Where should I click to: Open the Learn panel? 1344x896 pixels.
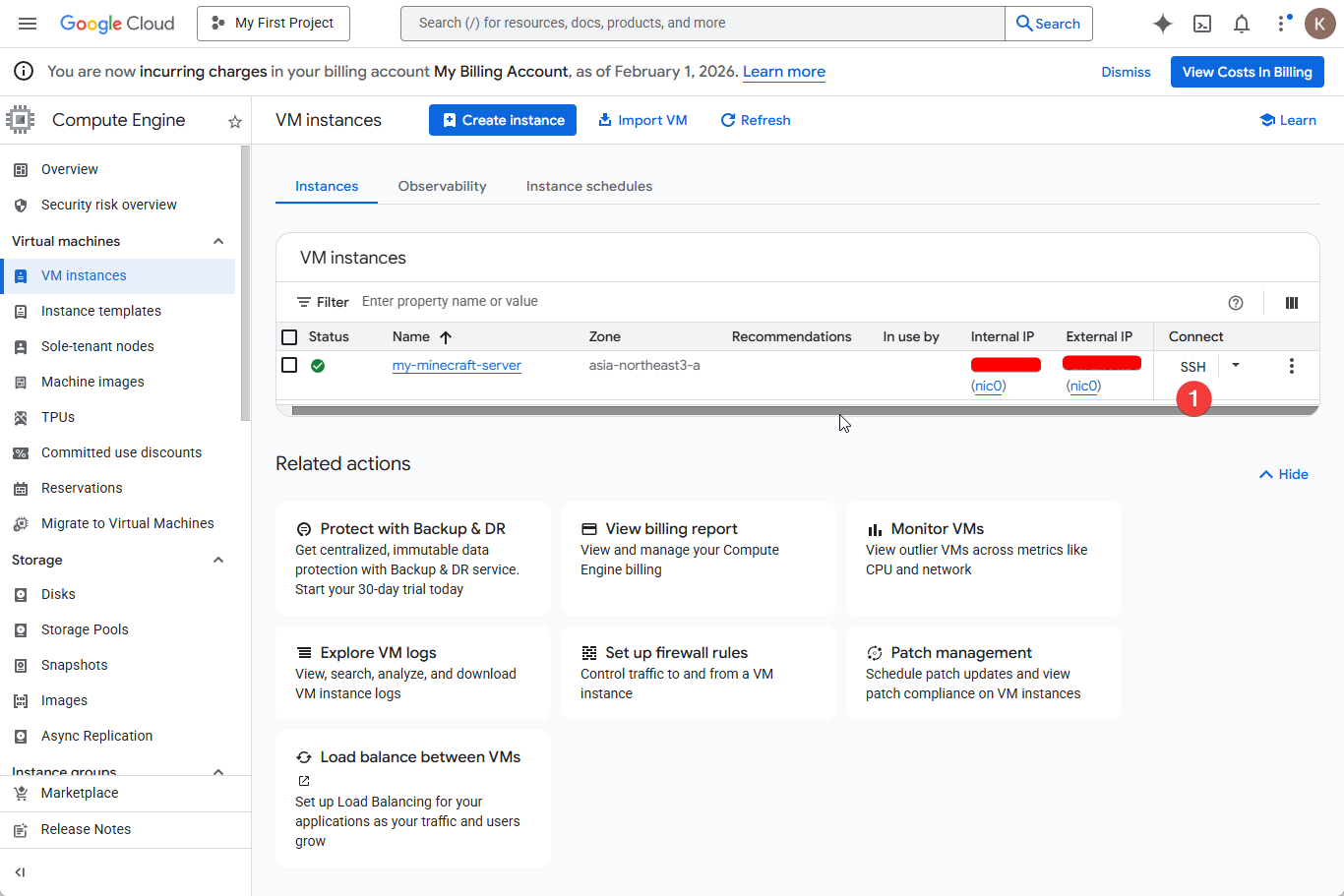click(x=1288, y=120)
